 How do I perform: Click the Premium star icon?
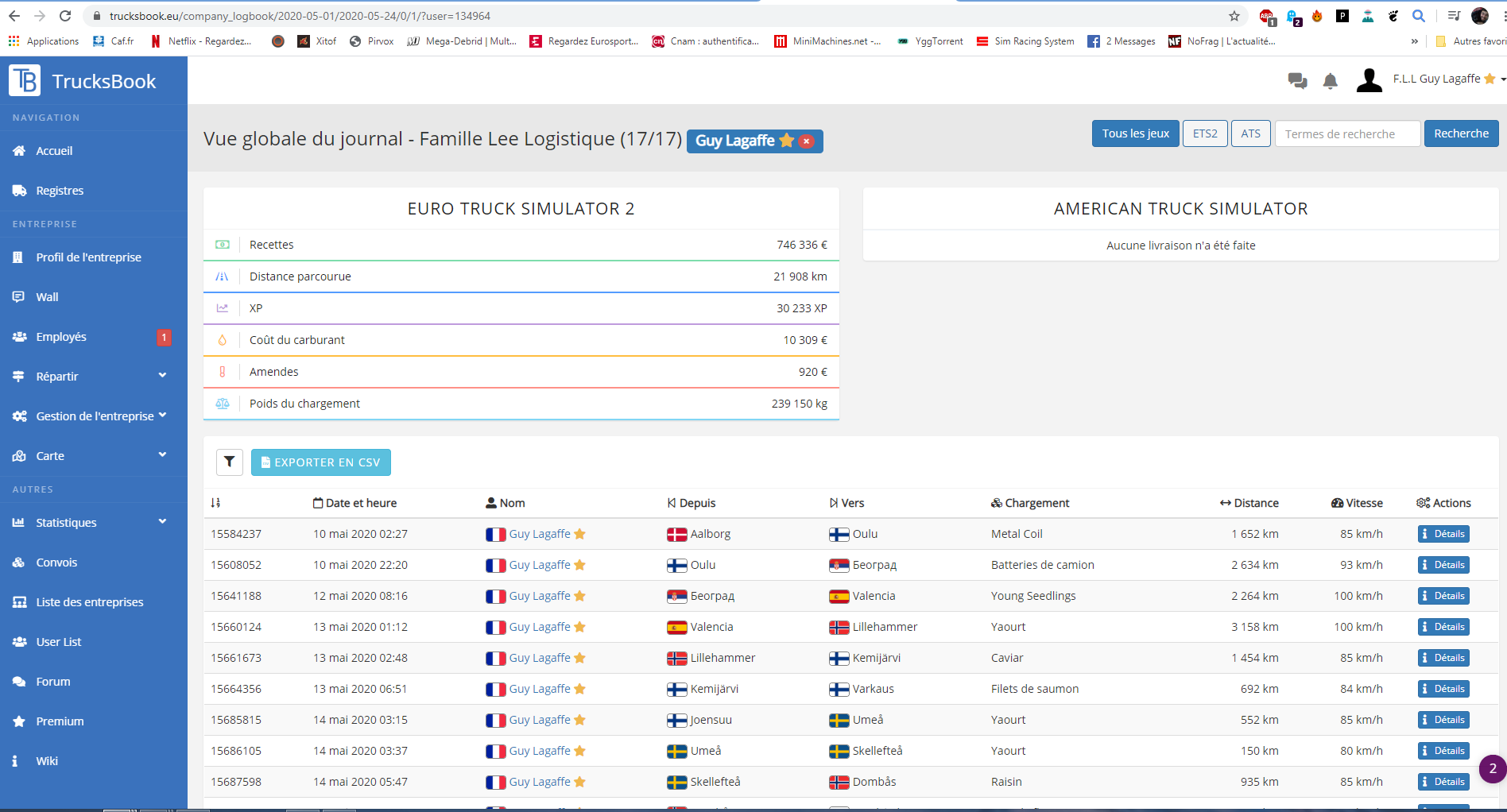pos(19,721)
